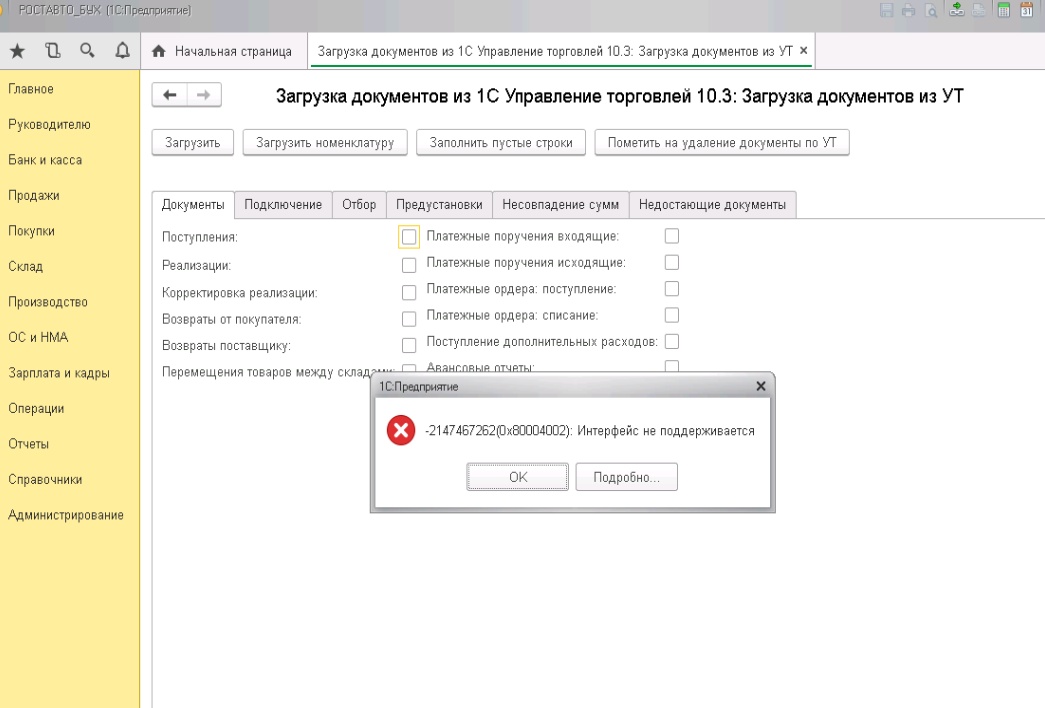Switch to the Подключение tab

pyautogui.click(x=283, y=204)
